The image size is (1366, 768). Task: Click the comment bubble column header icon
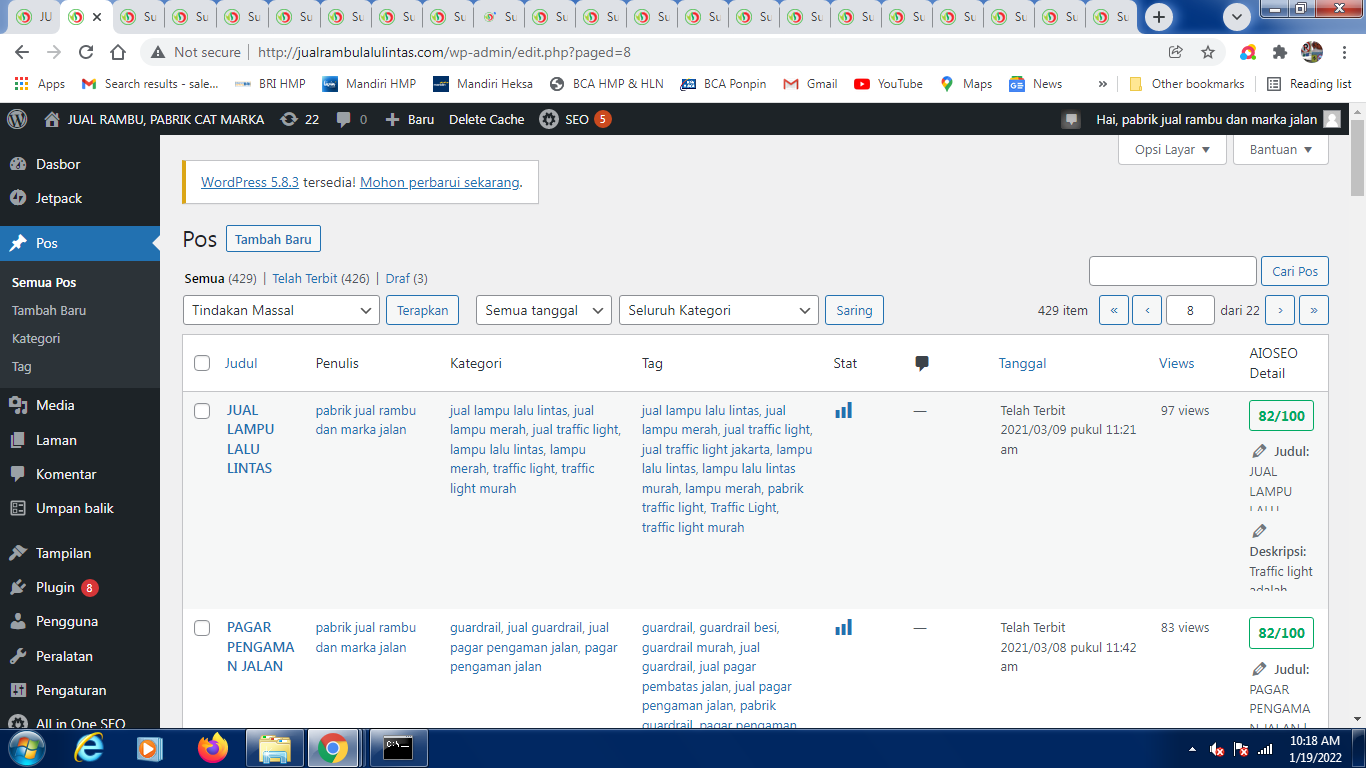click(922, 363)
